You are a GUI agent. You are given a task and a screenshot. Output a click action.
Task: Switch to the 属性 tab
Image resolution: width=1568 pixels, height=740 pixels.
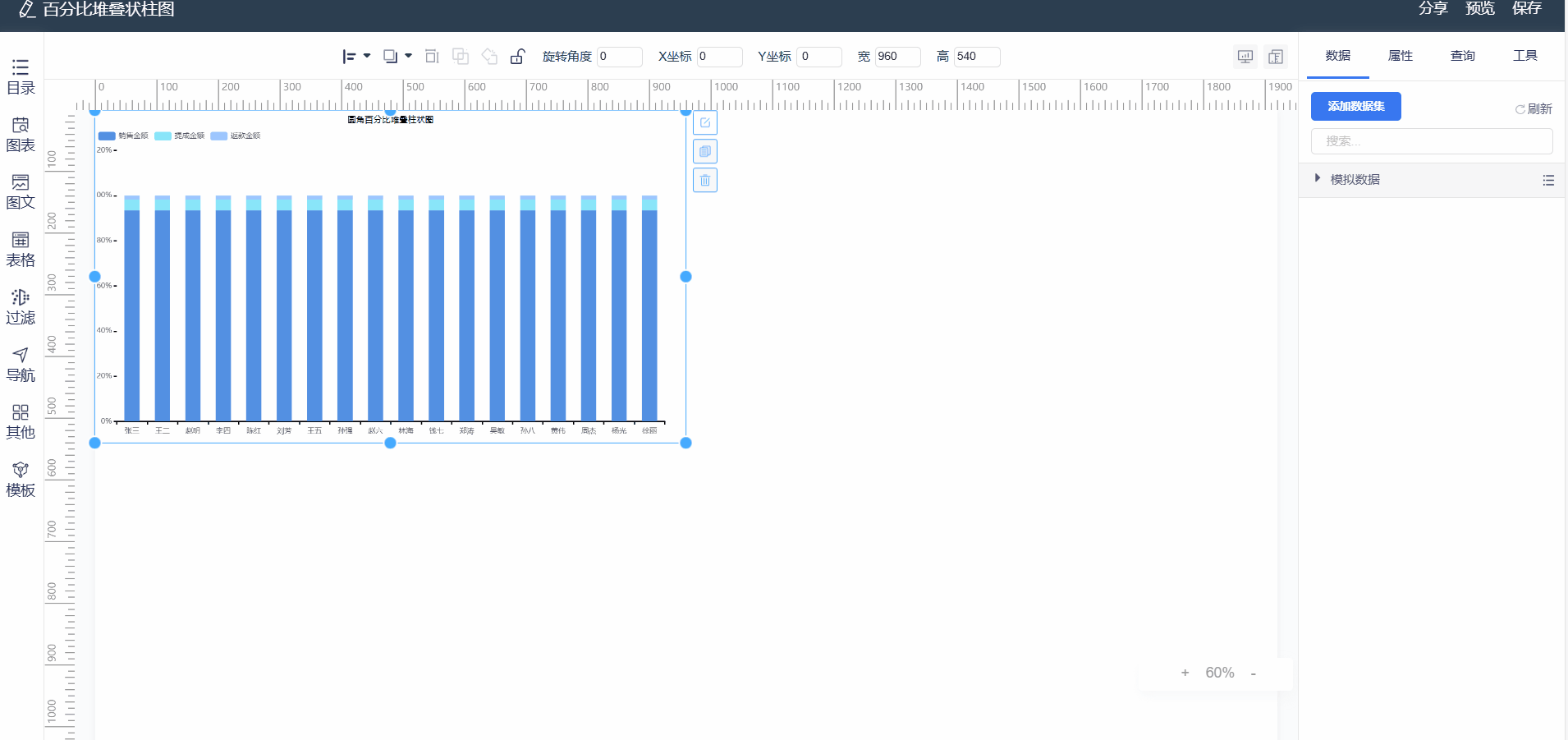pos(1401,56)
